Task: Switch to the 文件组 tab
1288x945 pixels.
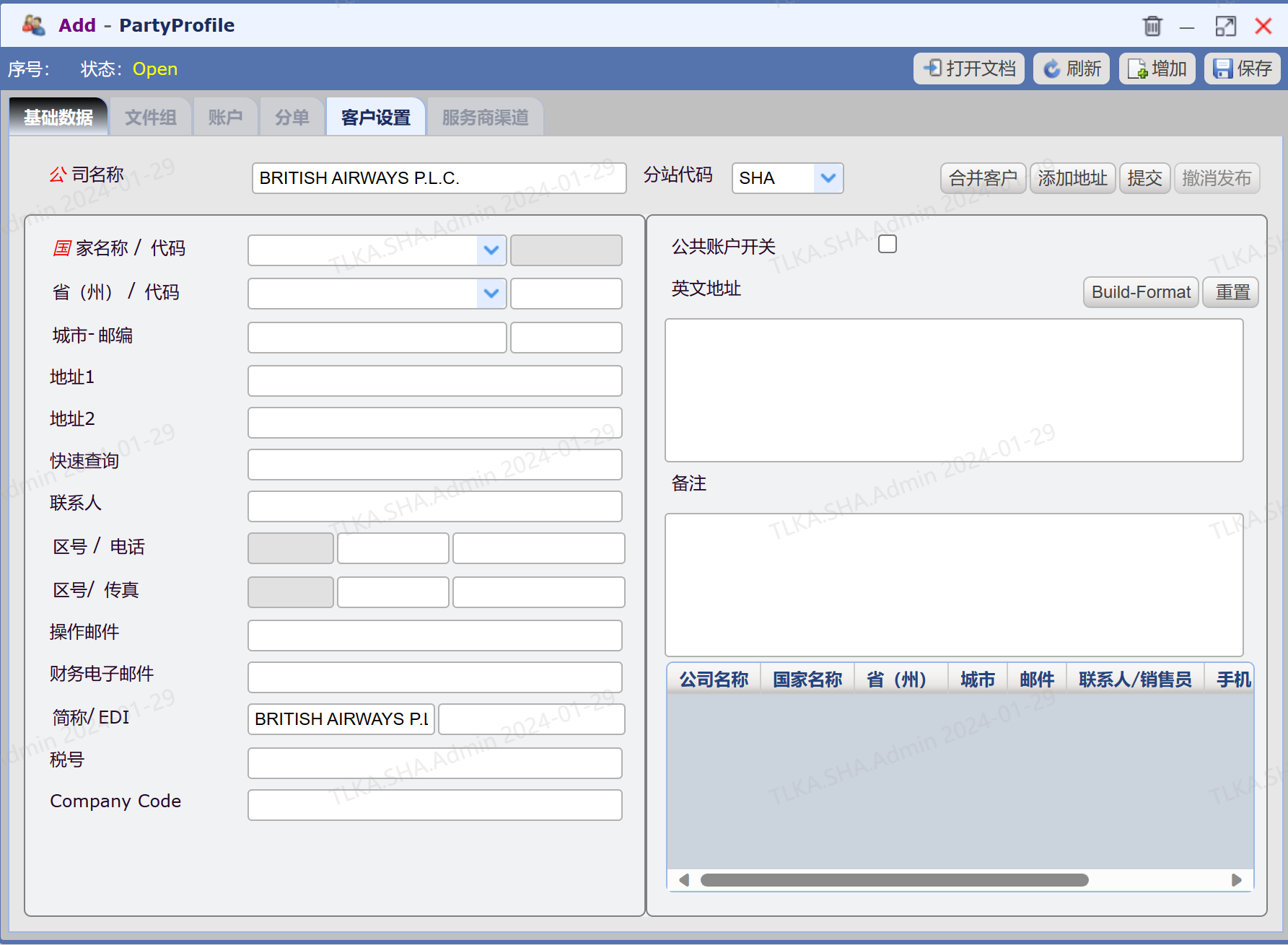Action: pyautogui.click(x=150, y=117)
